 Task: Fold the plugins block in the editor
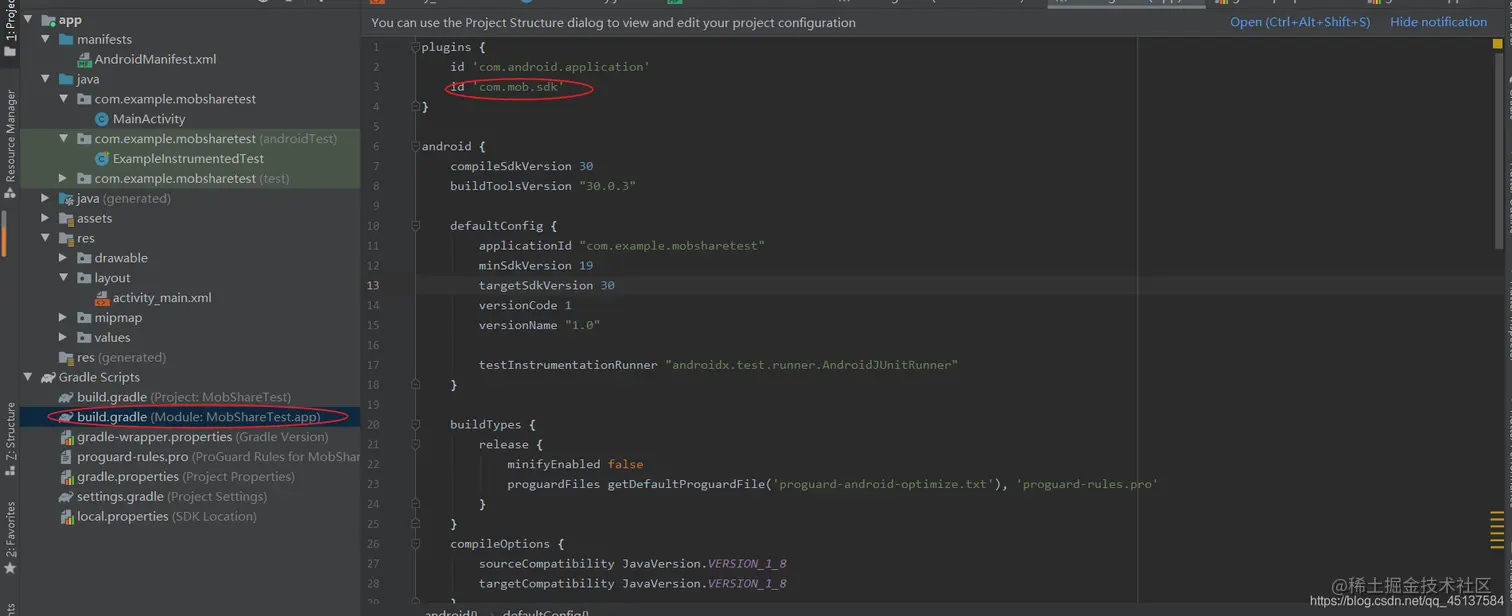click(416, 47)
